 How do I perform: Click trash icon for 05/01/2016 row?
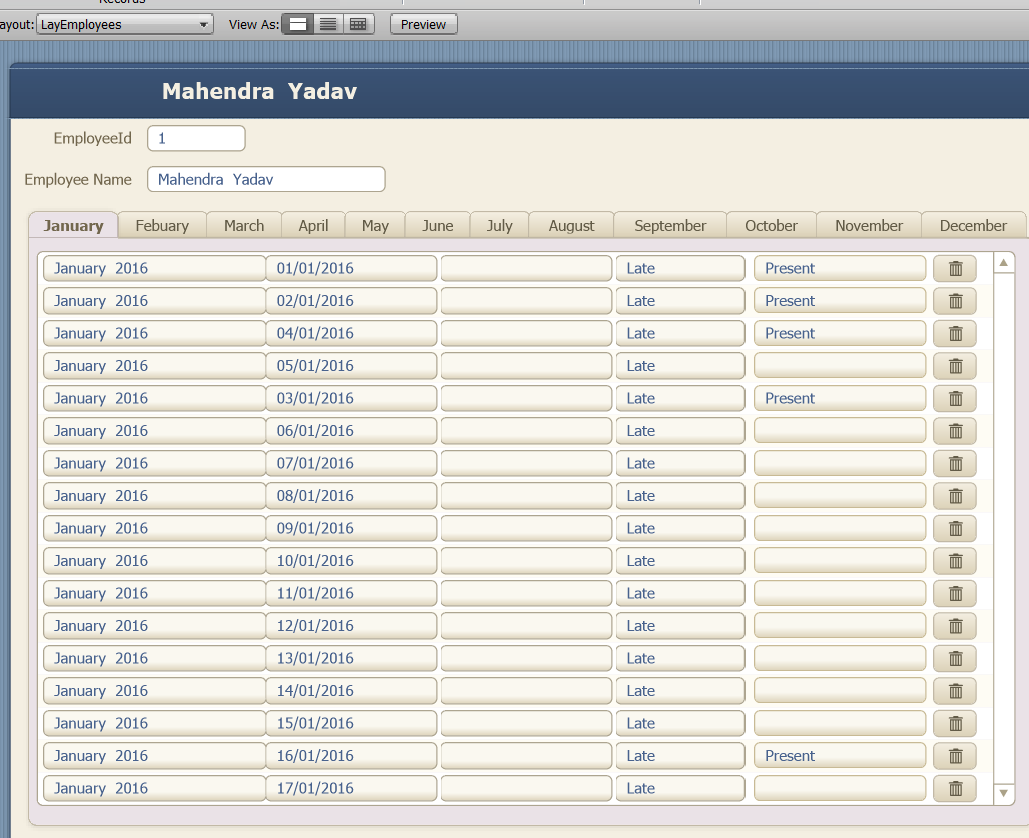955,366
